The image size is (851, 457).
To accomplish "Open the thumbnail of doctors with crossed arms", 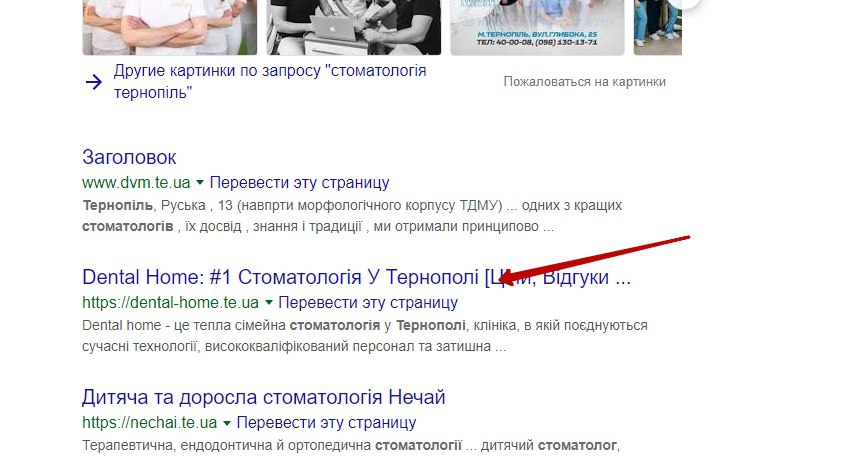I will pos(170,27).
